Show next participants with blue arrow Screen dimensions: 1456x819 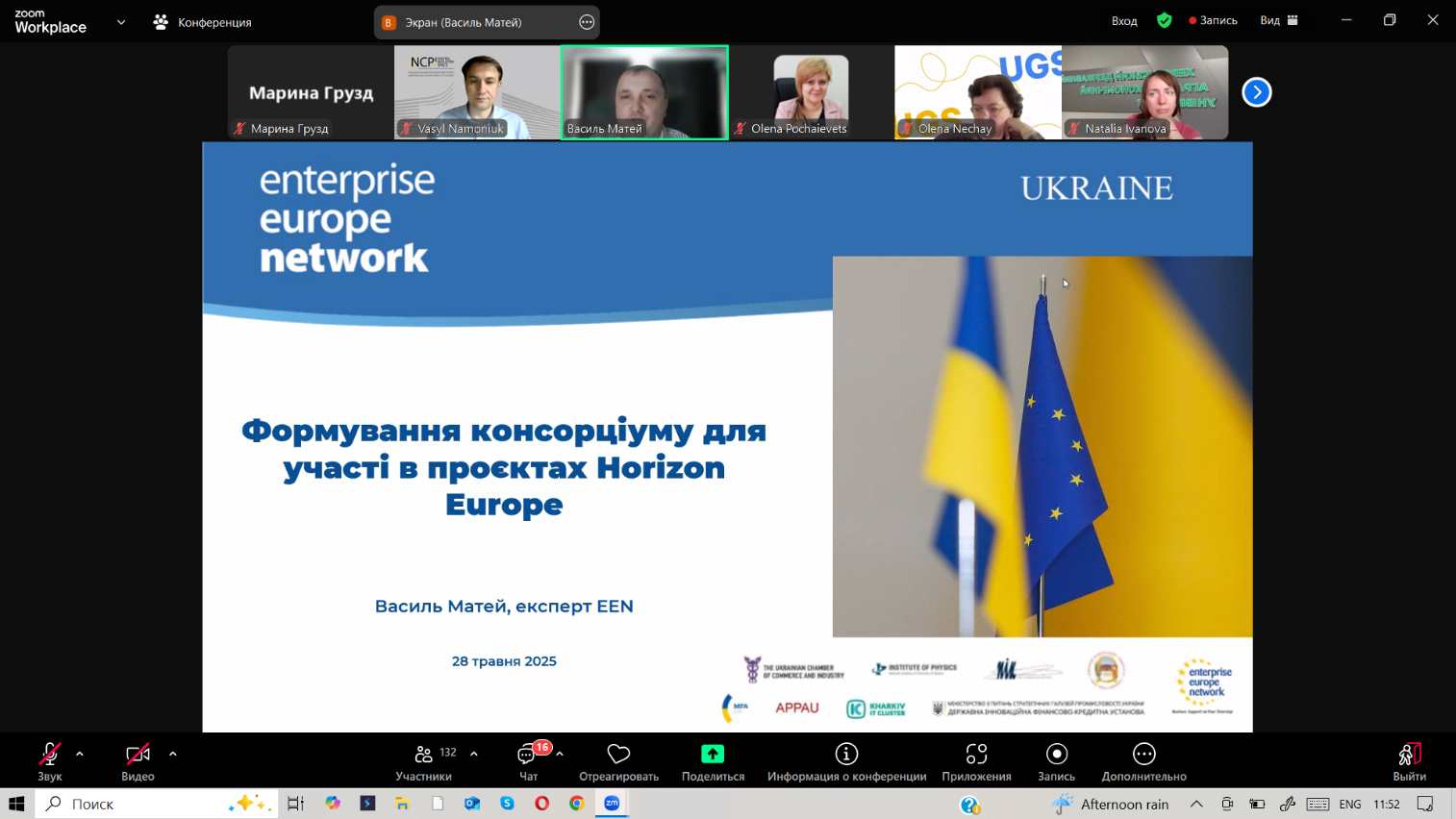pos(1256,92)
